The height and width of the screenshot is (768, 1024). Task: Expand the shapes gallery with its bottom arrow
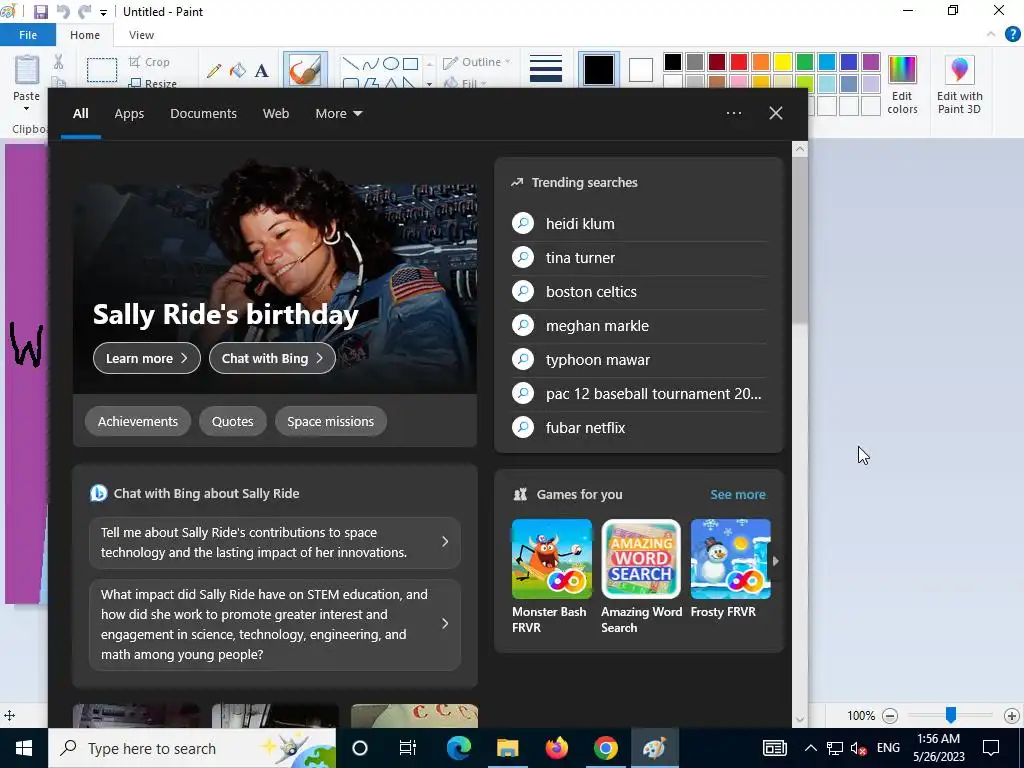[429, 84]
